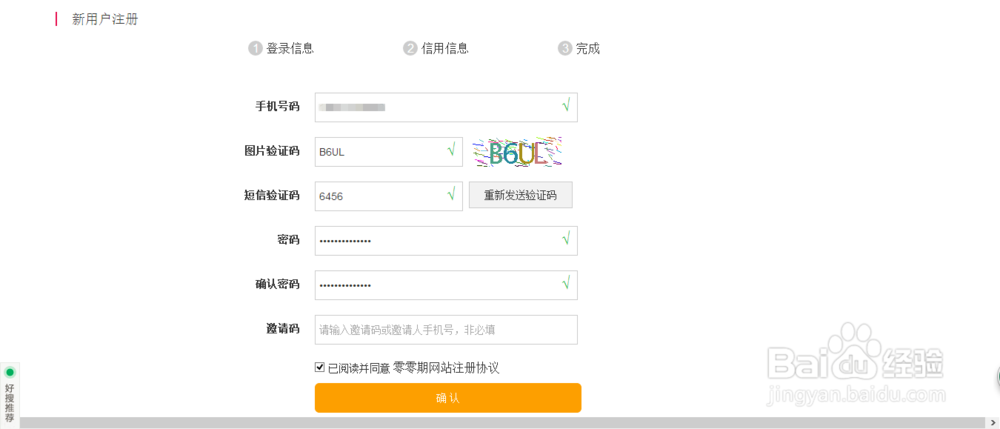This screenshot has width=1000, height=429.
Task: Select the 密码 password field
Action: coord(446,240)
